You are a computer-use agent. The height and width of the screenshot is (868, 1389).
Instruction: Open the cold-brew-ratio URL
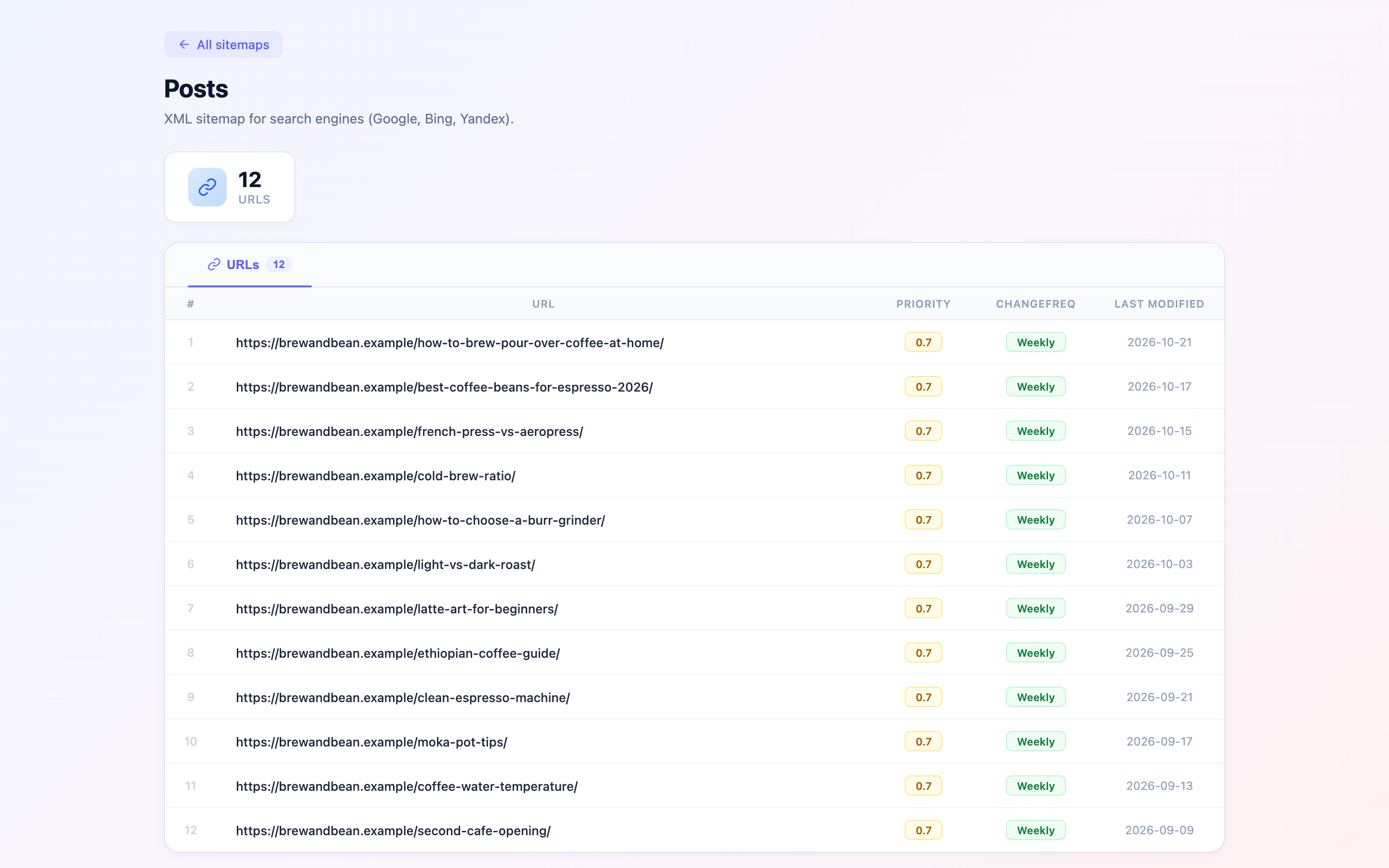(375, 476)
